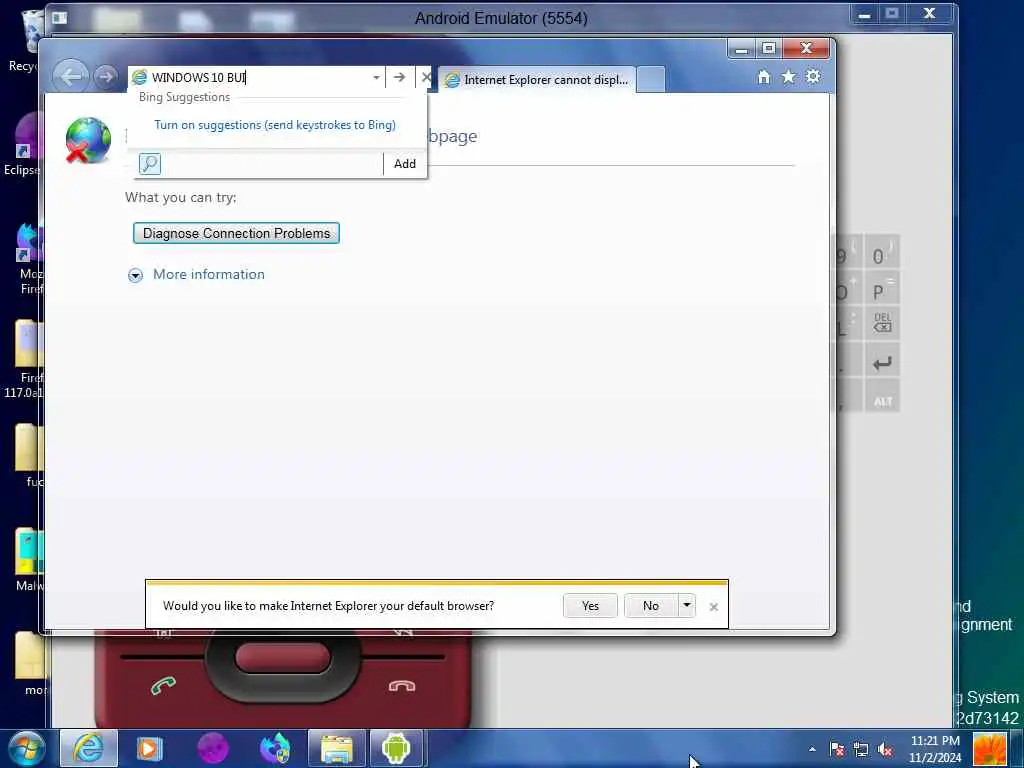Screen dimensions: 1024x768
Task: Click the Android Emulator window menu icon
Action: (59, 18)
